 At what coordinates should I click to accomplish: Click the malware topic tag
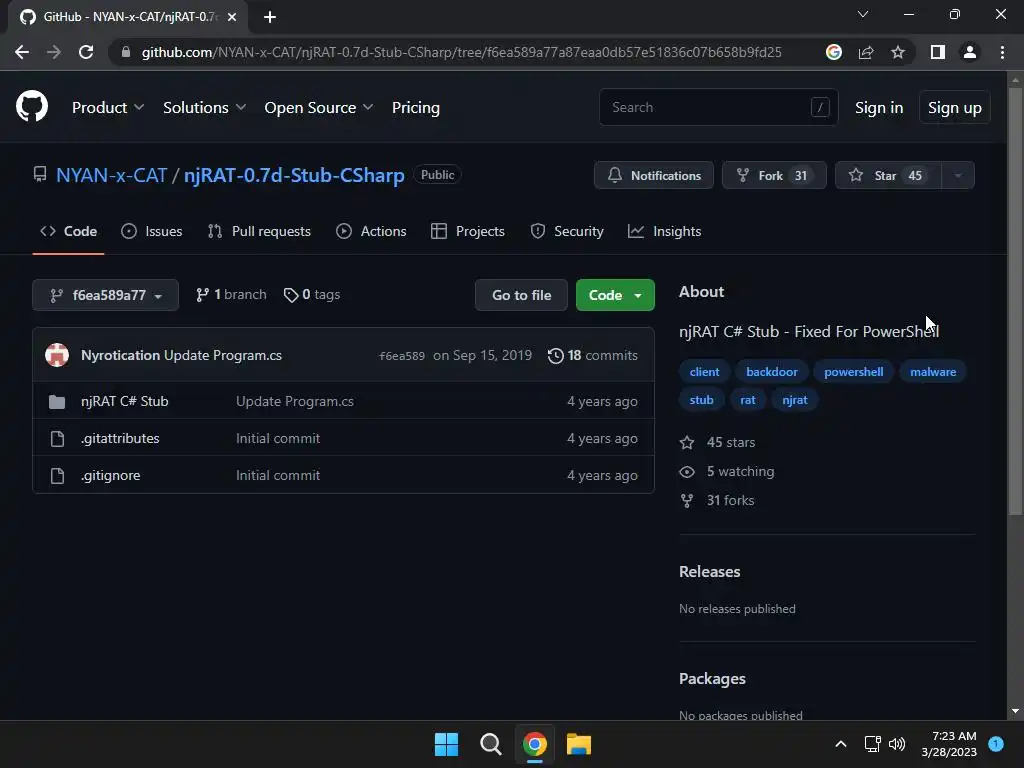[933, 372]
